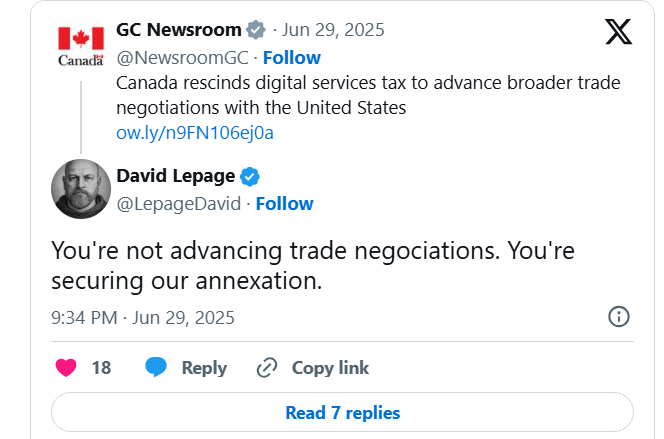Follow the @LepageDavid account
The image size is (664, 439).
click(x=285, y=204)
